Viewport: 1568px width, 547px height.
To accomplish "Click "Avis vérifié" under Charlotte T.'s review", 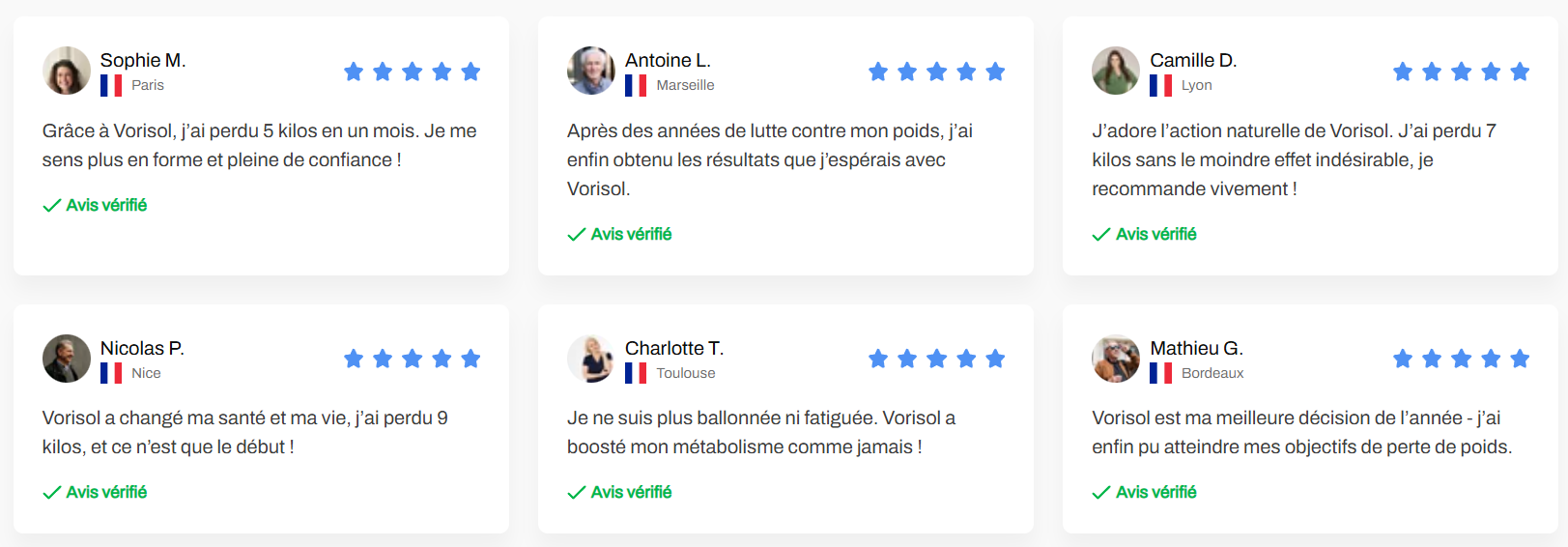I will [631, 492].
